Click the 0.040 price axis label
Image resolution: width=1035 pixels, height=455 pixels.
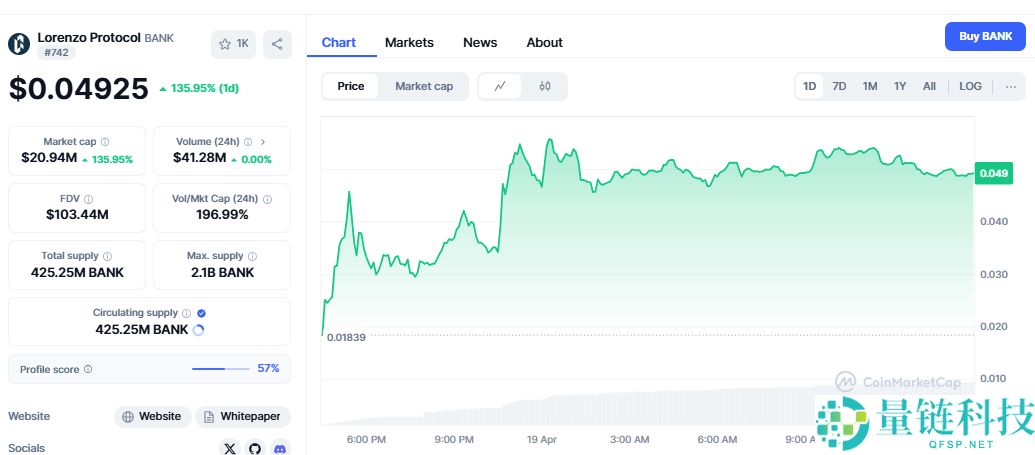pyautogui.click(x=993, y=221)
